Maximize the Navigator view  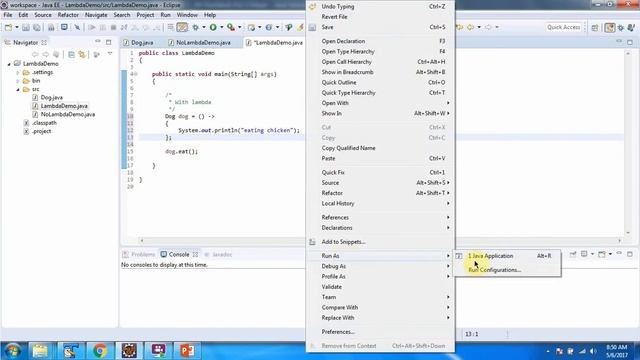tap(109, 42)
